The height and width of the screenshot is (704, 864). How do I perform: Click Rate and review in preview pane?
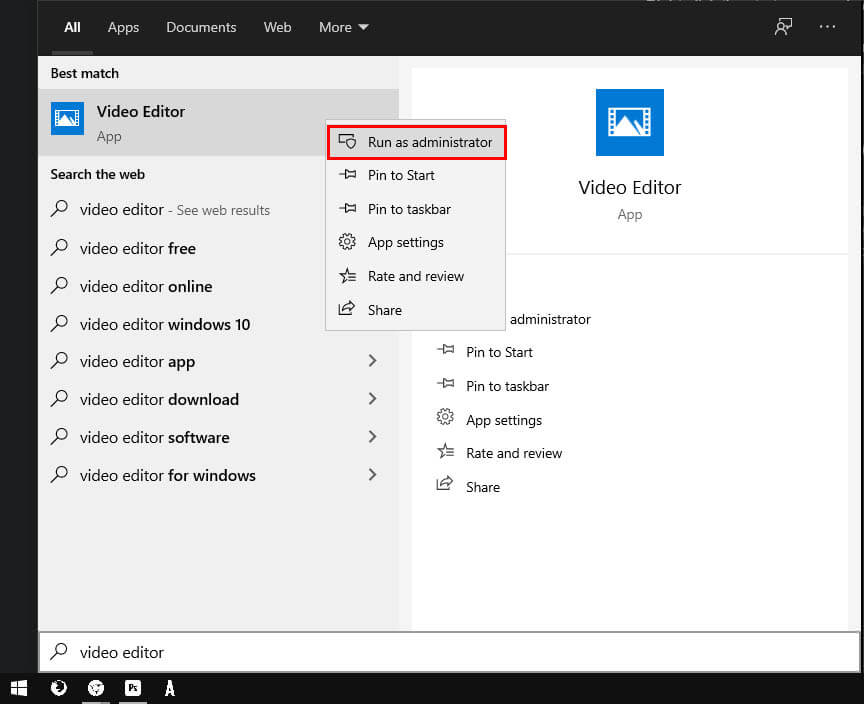[514, 453]
